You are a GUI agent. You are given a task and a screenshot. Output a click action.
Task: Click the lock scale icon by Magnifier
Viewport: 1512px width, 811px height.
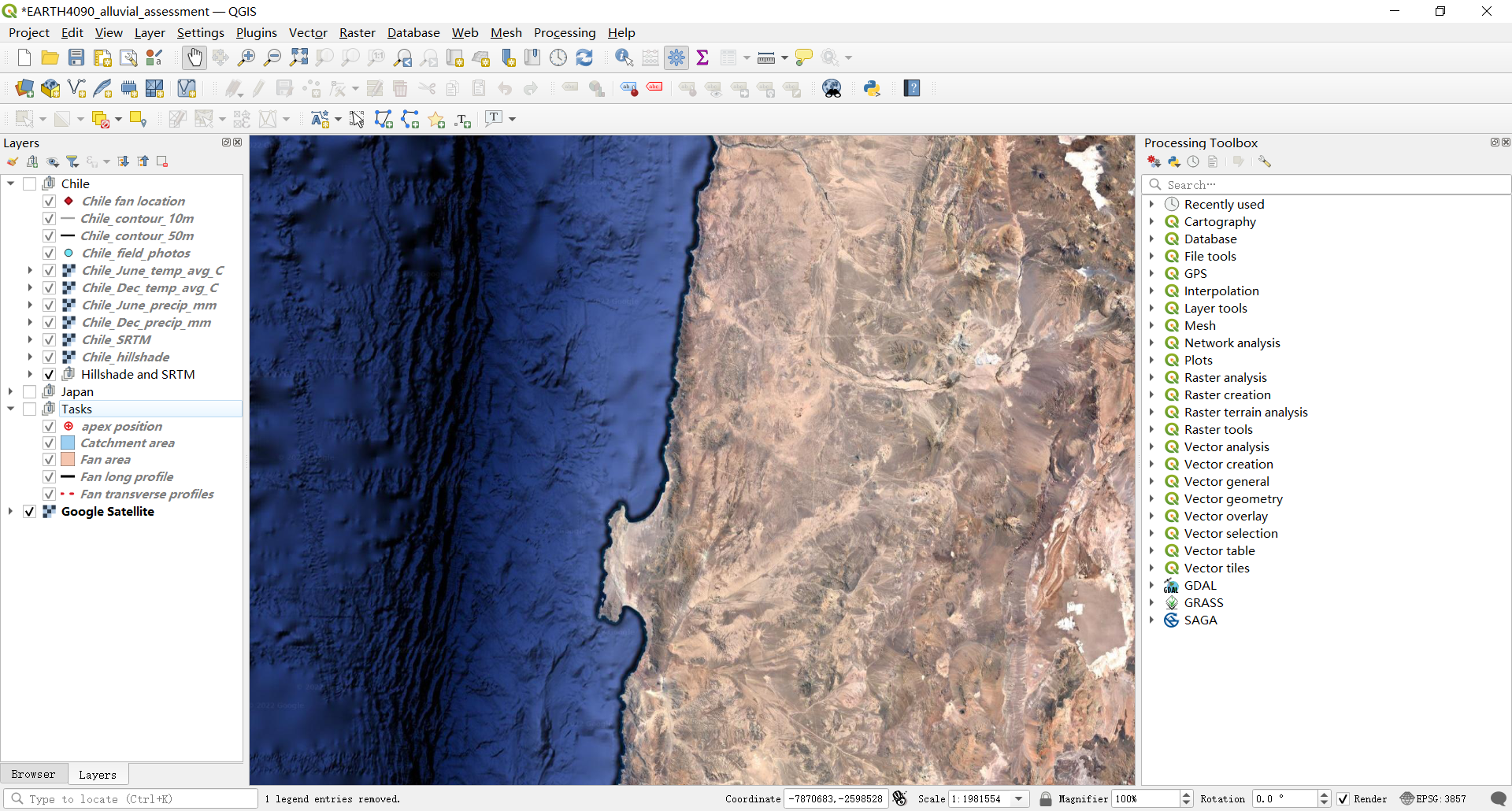[x=1045, y=798]
